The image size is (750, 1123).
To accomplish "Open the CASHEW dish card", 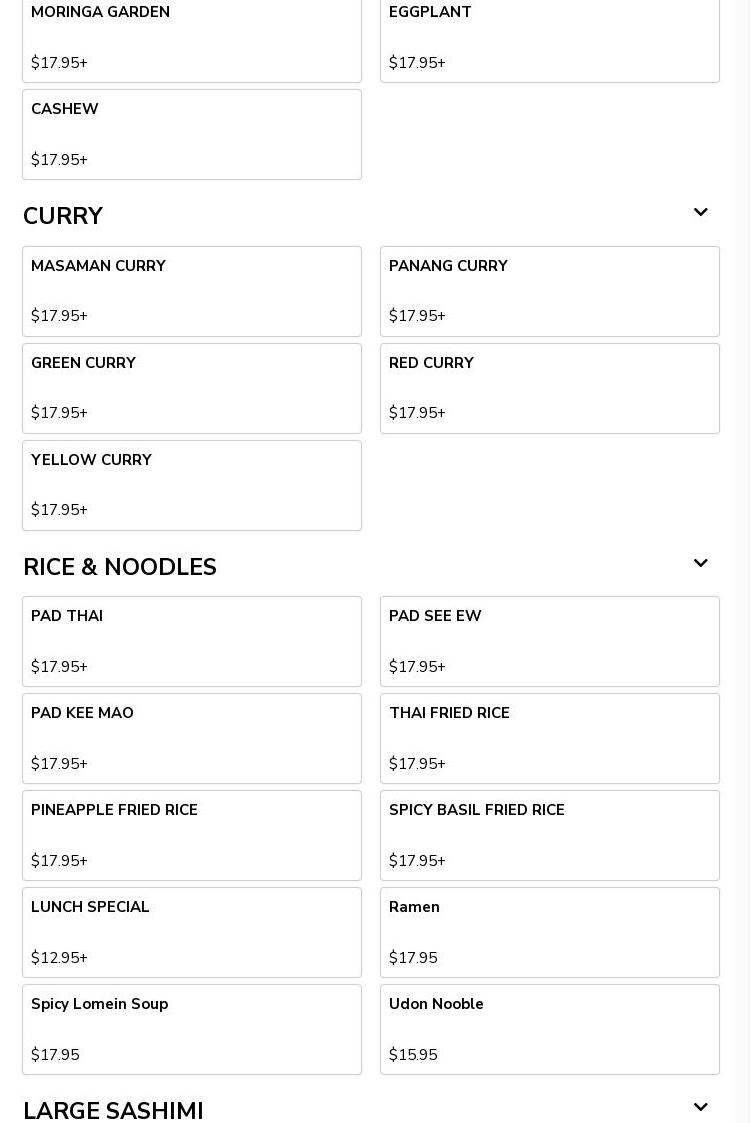I will (192, 135).
